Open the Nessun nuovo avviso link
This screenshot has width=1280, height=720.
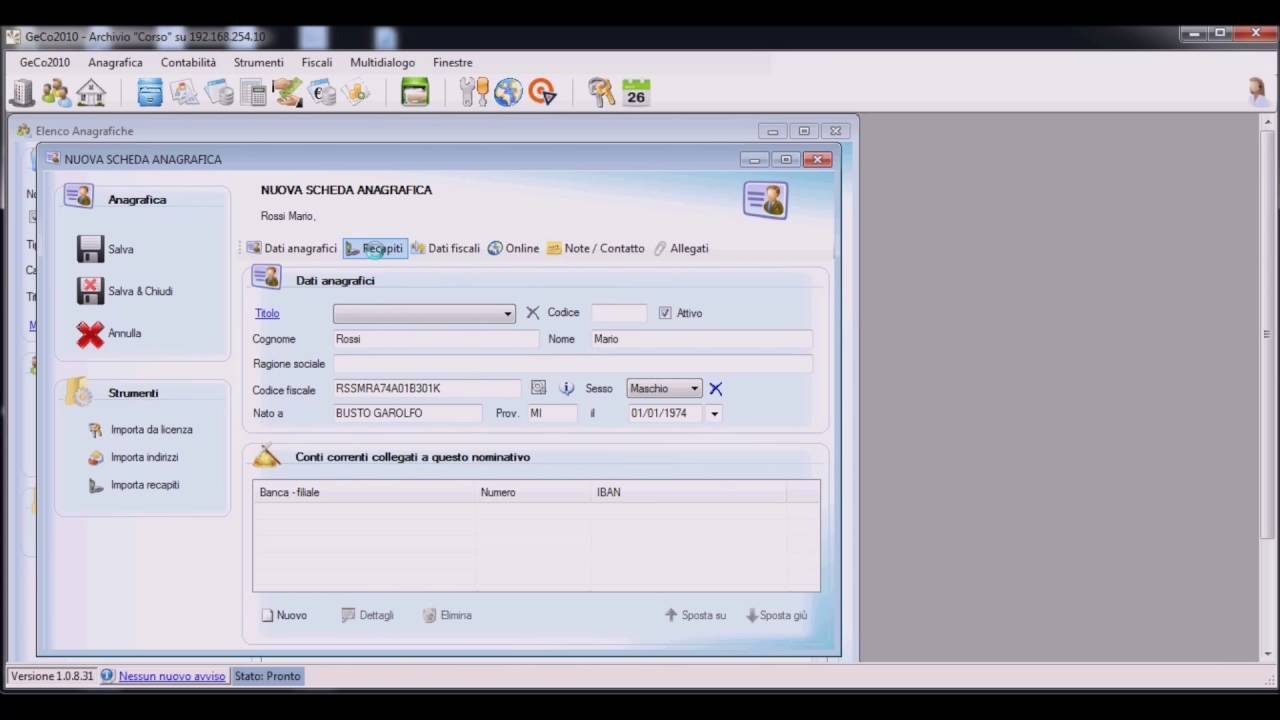tap(172, 676)
